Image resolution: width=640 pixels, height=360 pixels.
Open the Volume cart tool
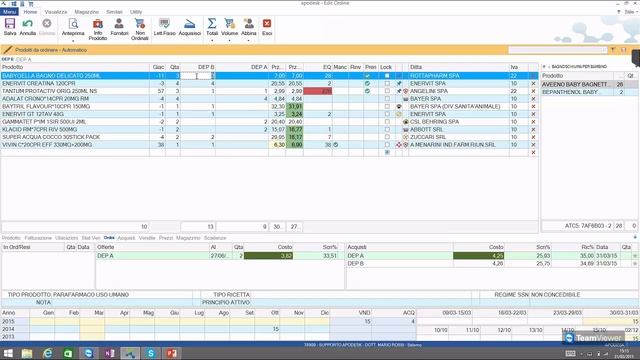point(229,27)
